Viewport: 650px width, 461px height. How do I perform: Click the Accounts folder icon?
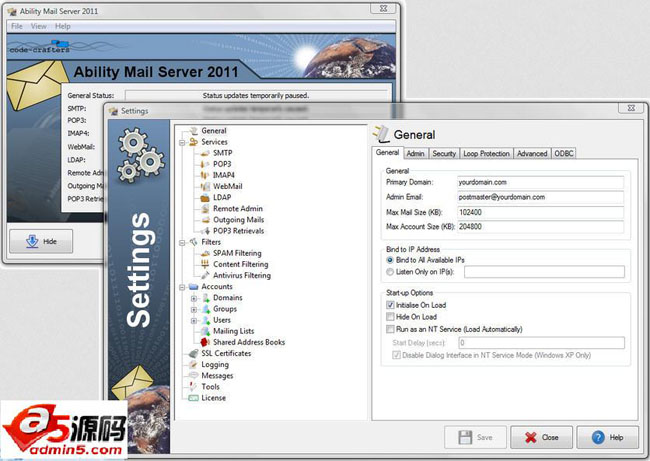click(x=194, y=286)
